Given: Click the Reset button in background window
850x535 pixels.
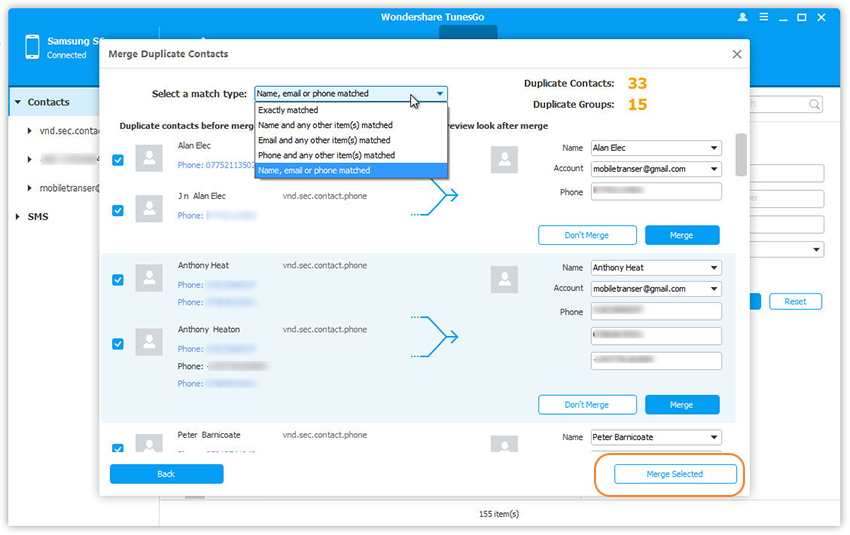Looking at the screenshot, I should click(x=795, y=301).
